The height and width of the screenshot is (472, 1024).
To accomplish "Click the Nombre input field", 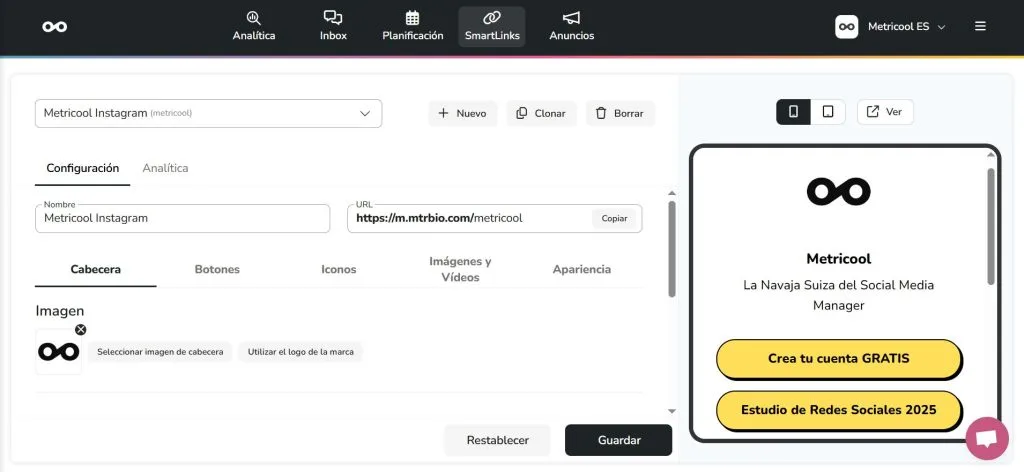I will pos(182,218).
